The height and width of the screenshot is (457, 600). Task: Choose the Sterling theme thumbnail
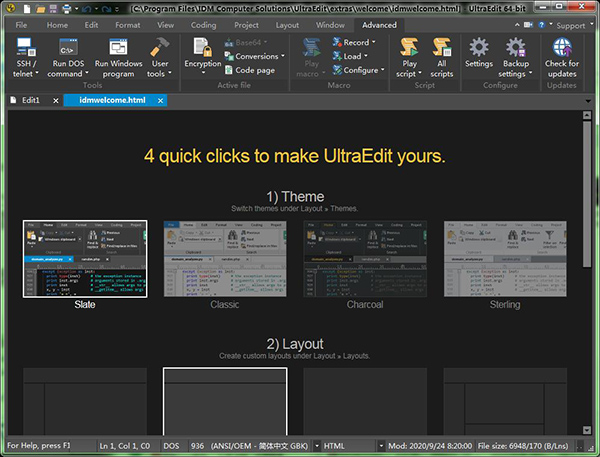click(505, 259)
